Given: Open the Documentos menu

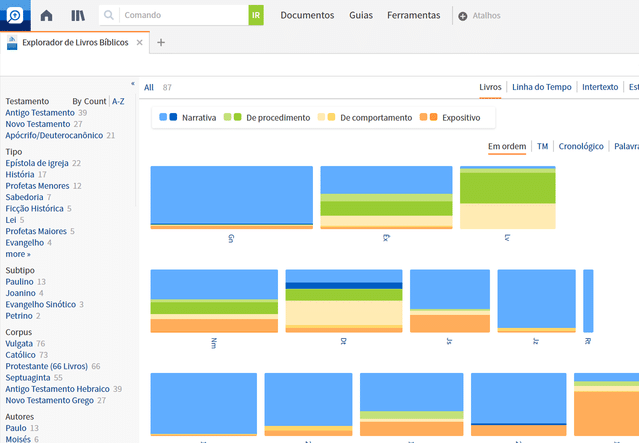Looking at the screenshot, I should pos(307,15).
